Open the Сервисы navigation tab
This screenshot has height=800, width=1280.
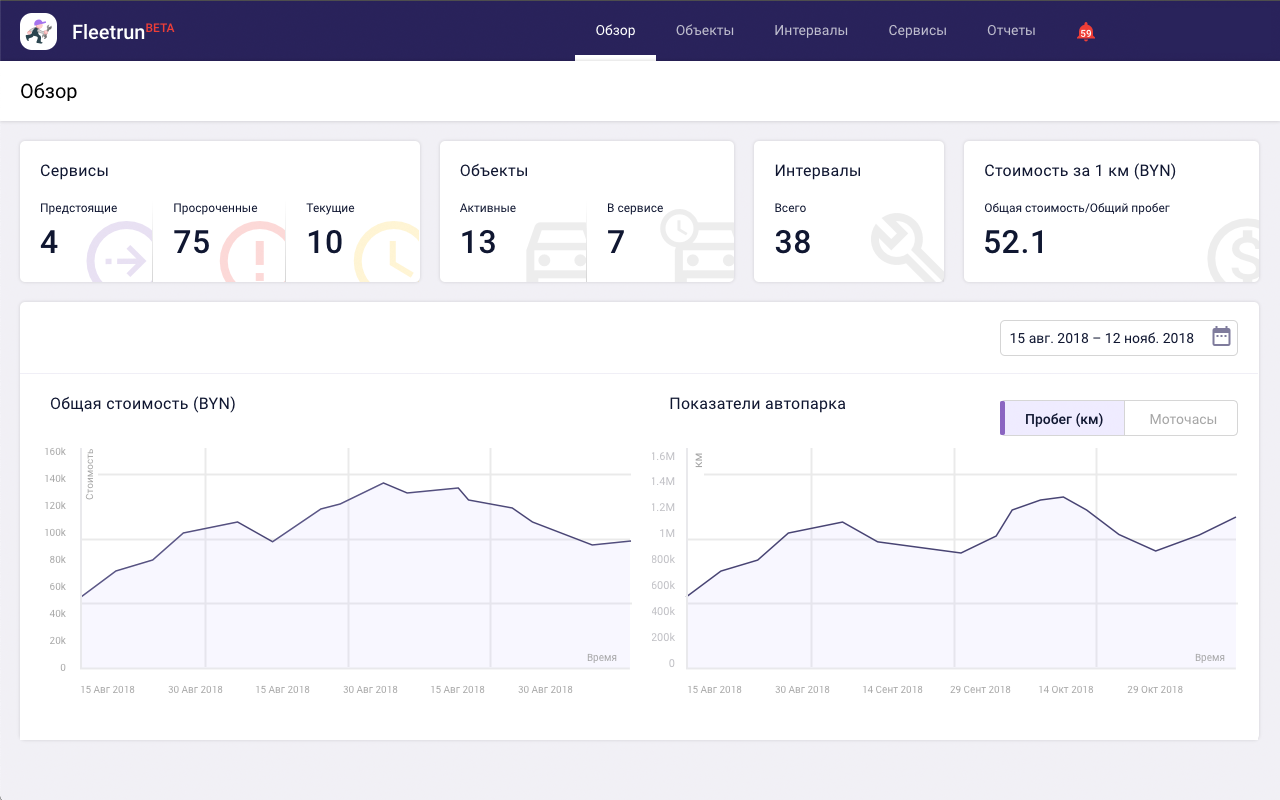tap(917, 31)
